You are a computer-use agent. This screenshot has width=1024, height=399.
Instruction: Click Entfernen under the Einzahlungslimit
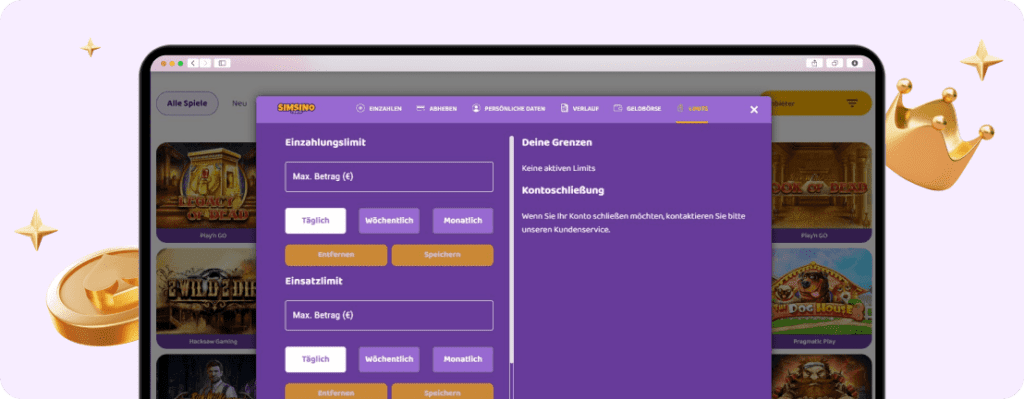pyautogui.click(x=336, y=255)
